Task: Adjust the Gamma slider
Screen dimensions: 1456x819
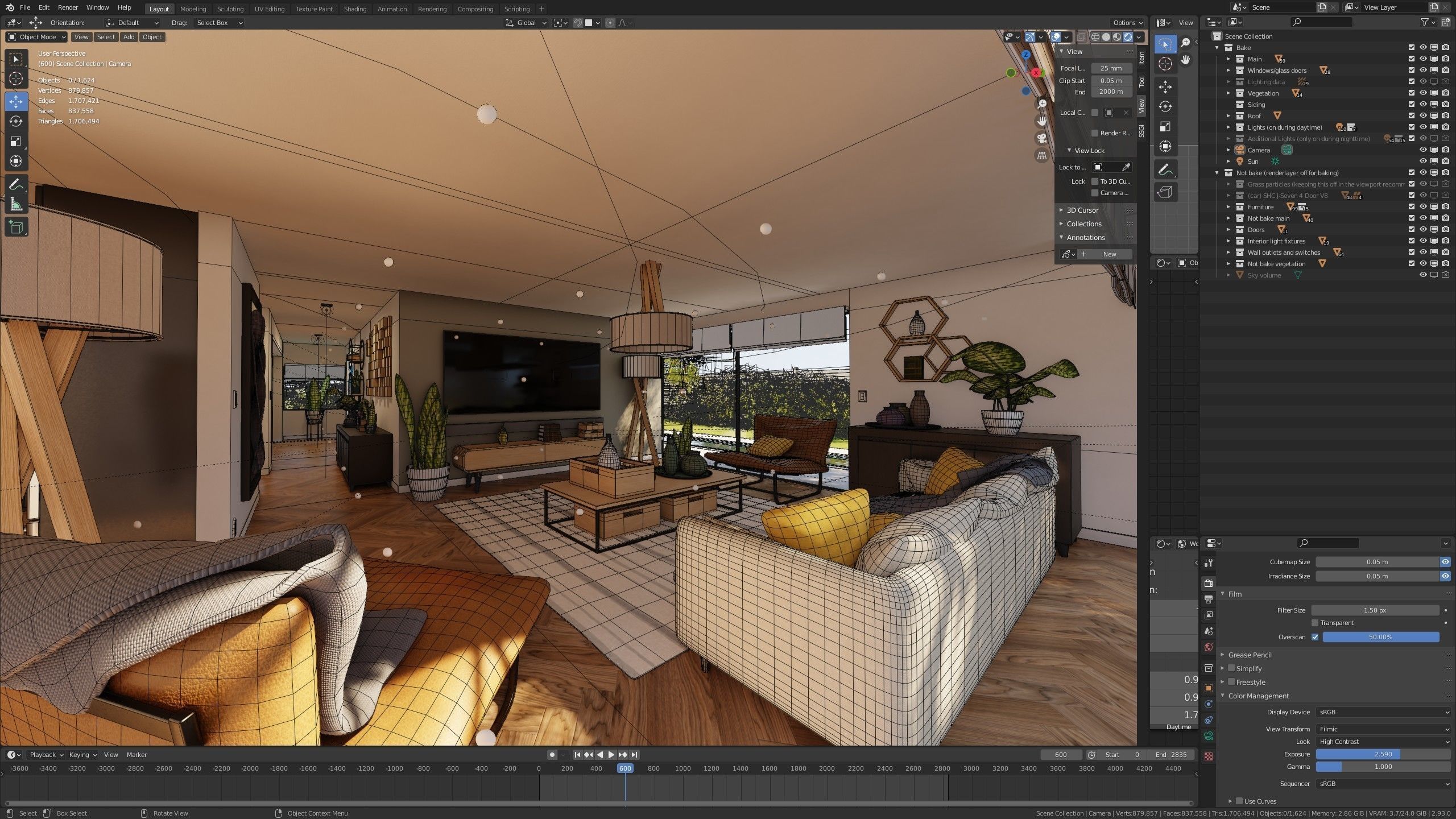Action: pos(1384,767)
